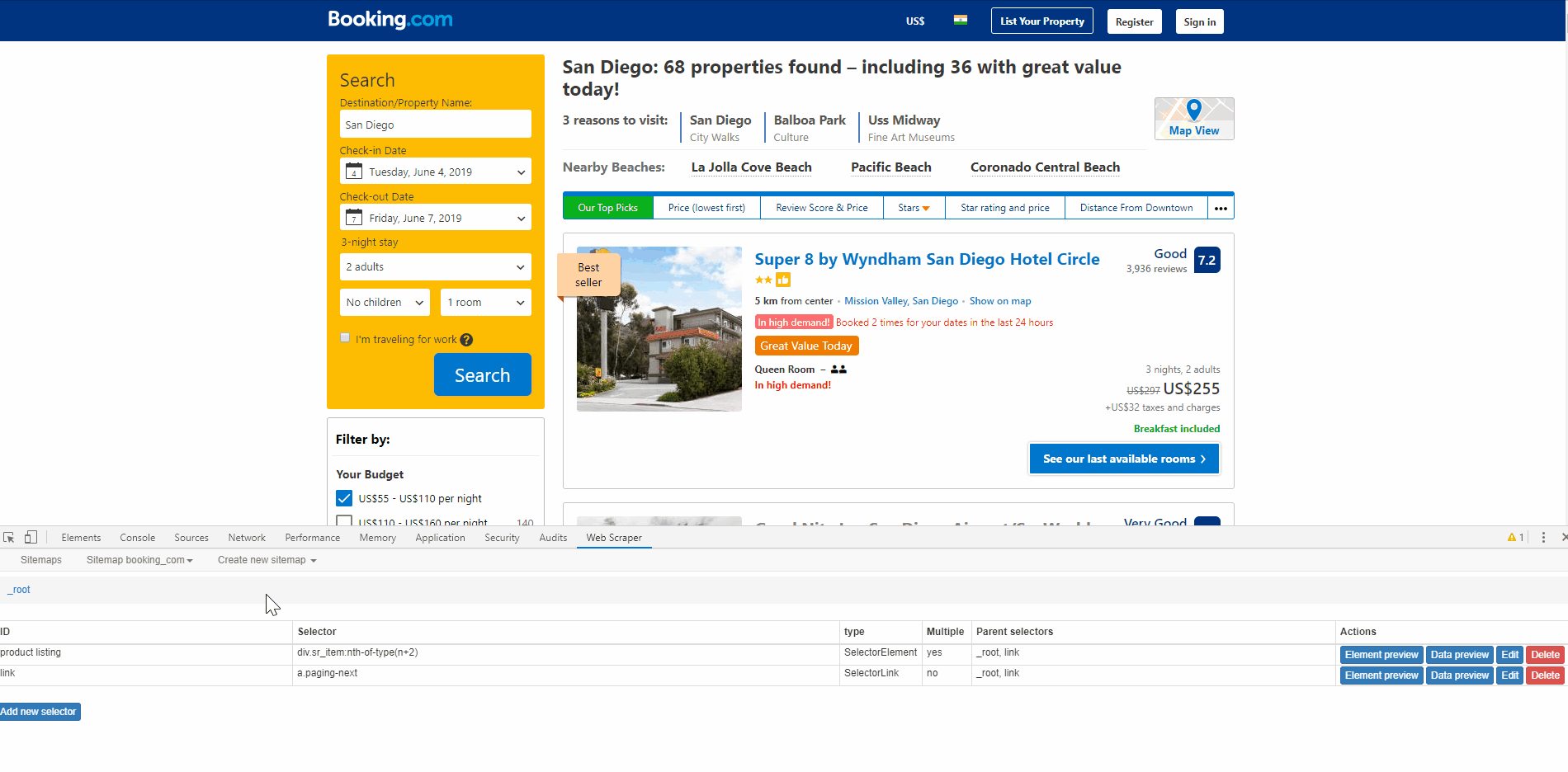Toggle the DevTools device toolbar icon
Image resolution: width=1568 pixels, height=772 pixels.
tap(31, 537)
